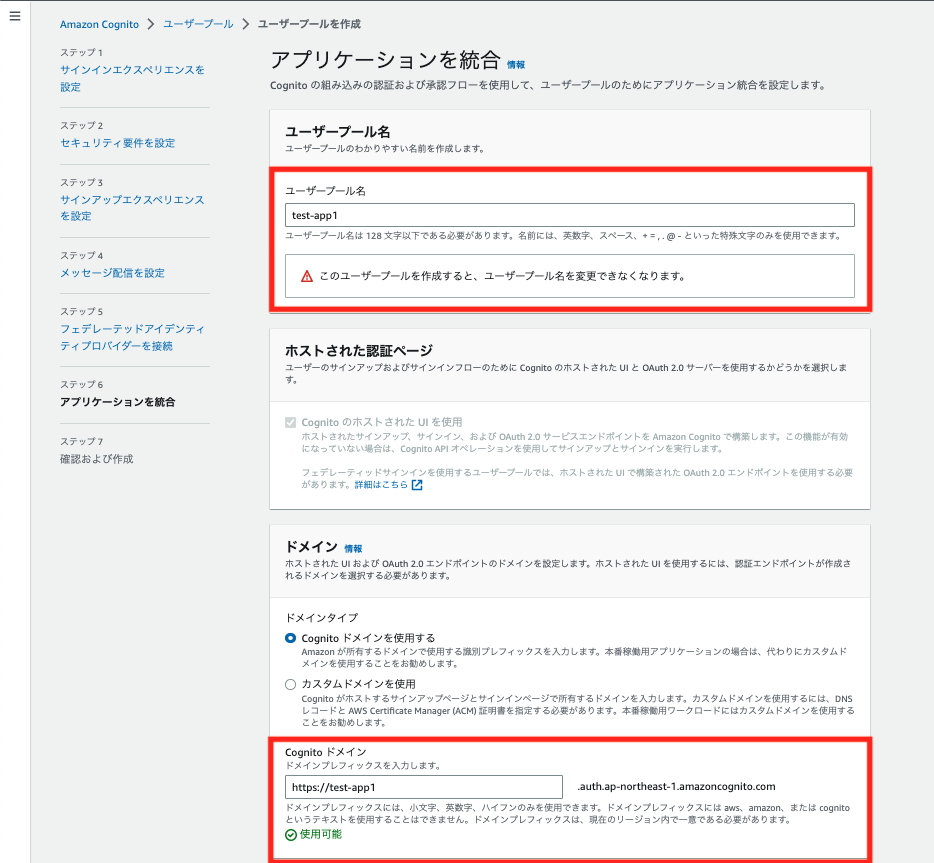Click 使用可能 status text

320,834
